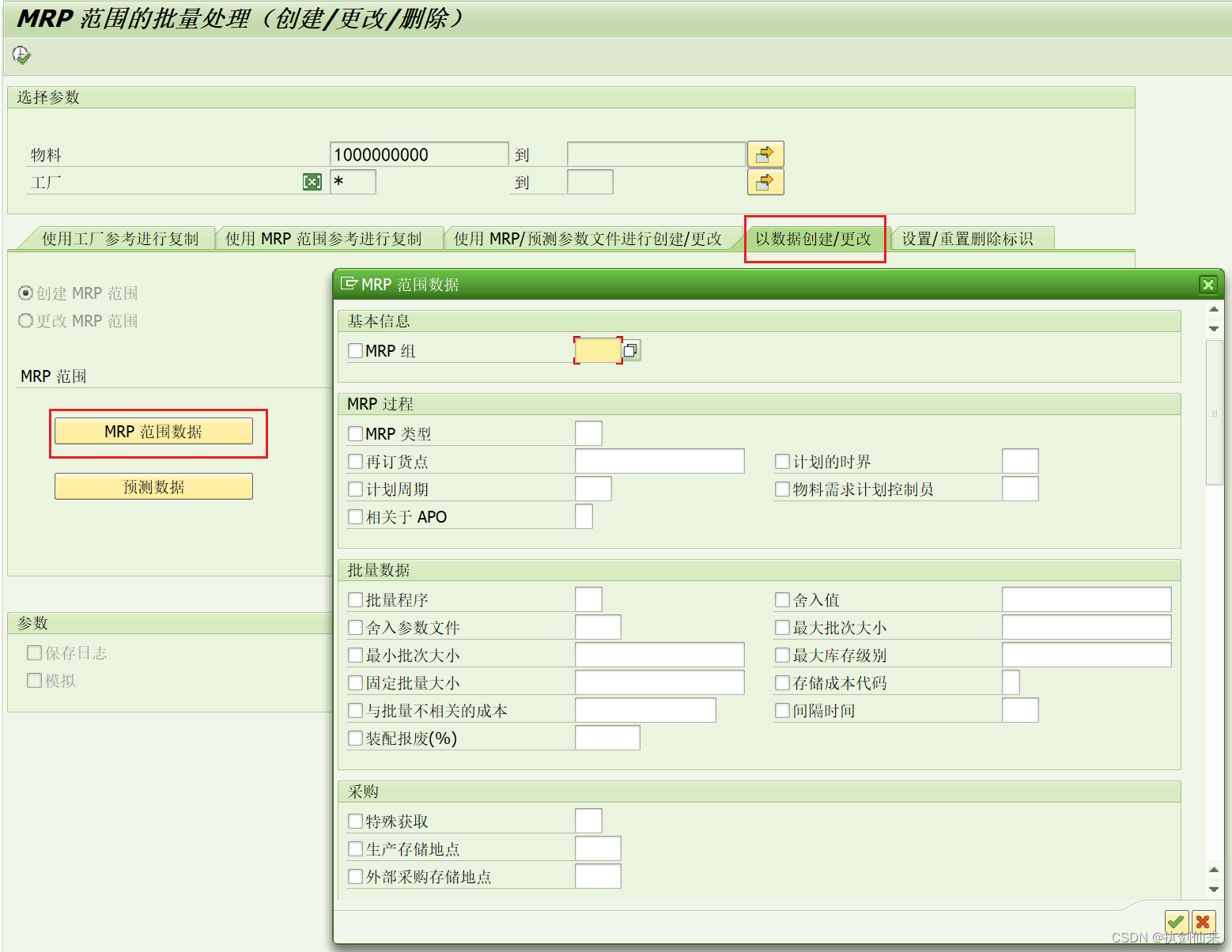Click the 物料 input field containing 1000000000
This screenshot has height=952, width=1232.
click(x=418, y=153)
